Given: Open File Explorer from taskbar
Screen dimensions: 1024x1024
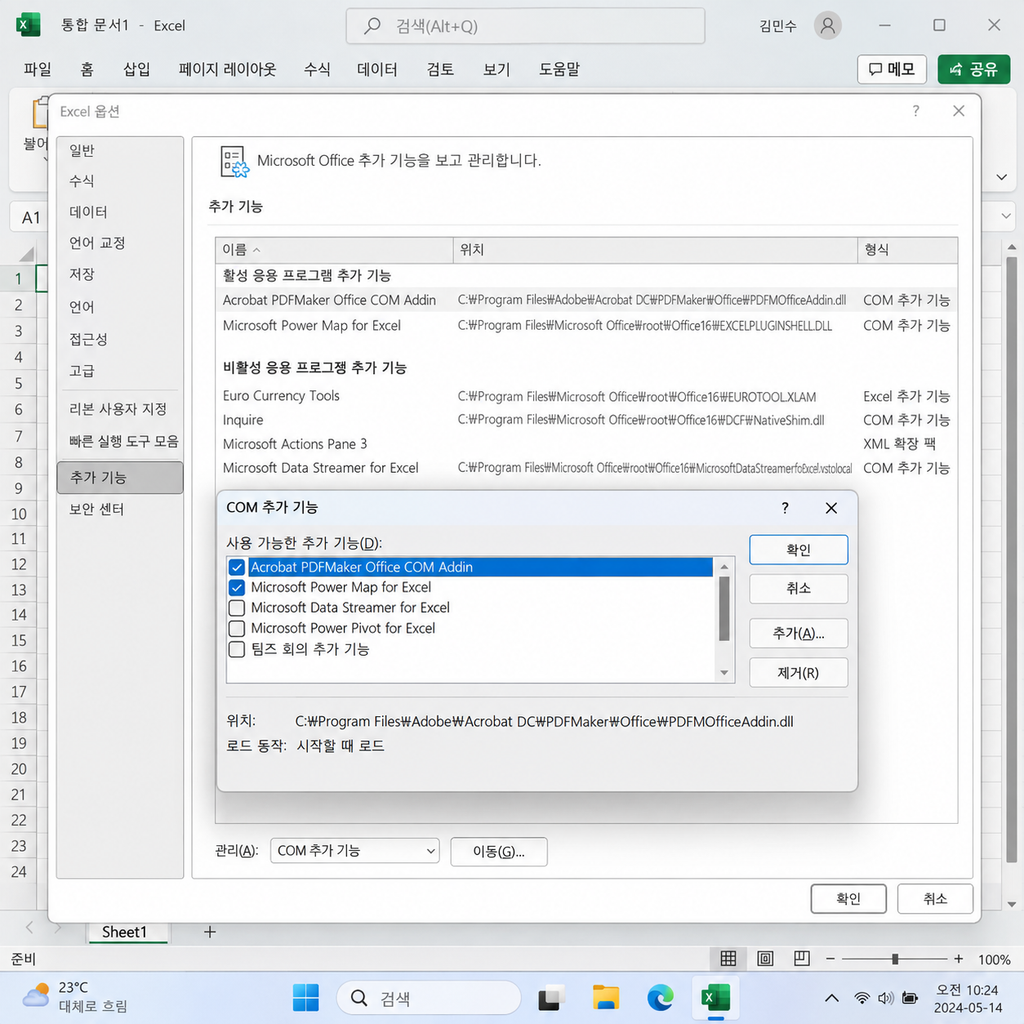Looking at the screenshot, I should (x=605, y=998).
